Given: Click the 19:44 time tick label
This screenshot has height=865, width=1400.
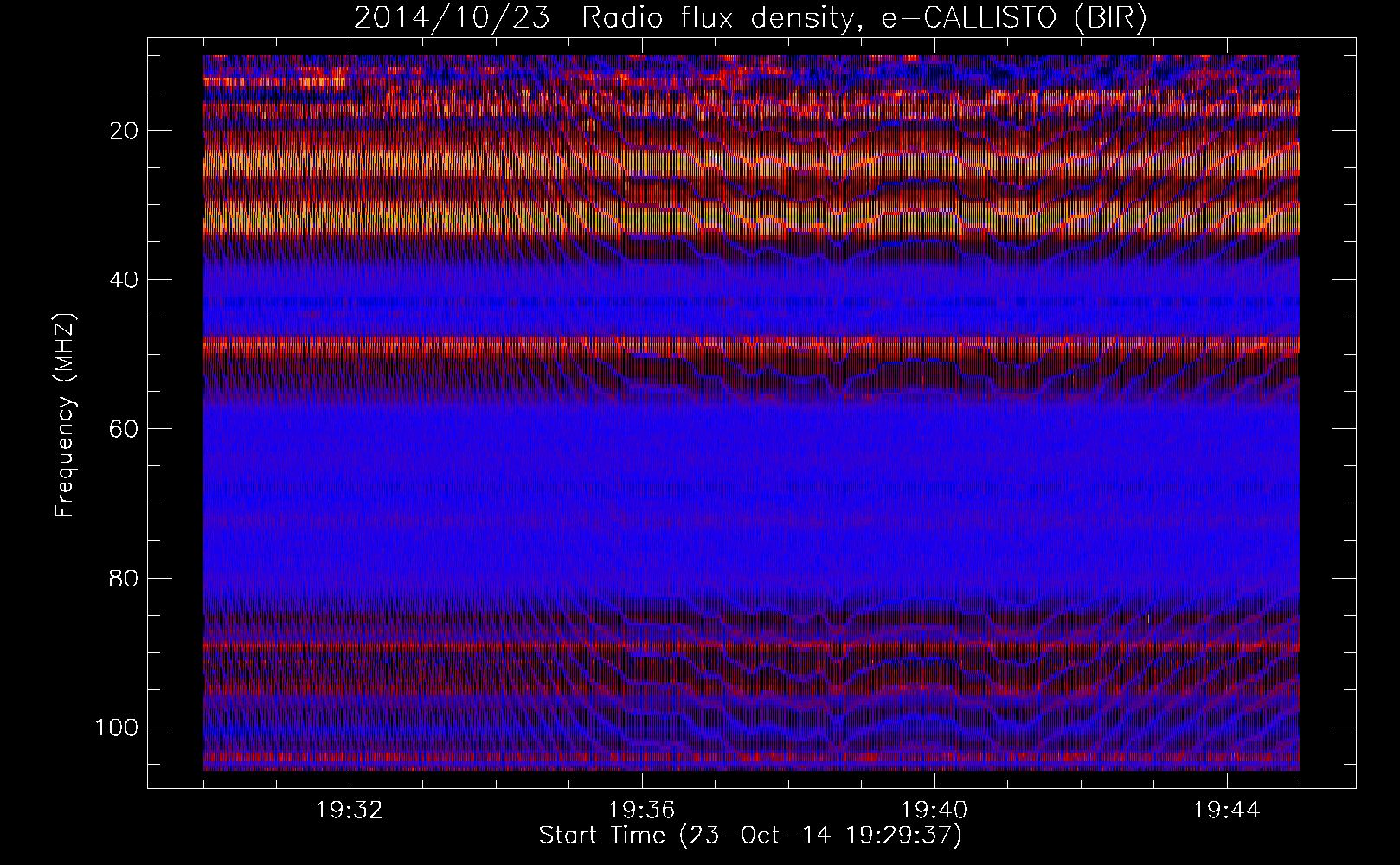Looking at the screenshot, I should pyautogui.click(x=1226, y=811).
